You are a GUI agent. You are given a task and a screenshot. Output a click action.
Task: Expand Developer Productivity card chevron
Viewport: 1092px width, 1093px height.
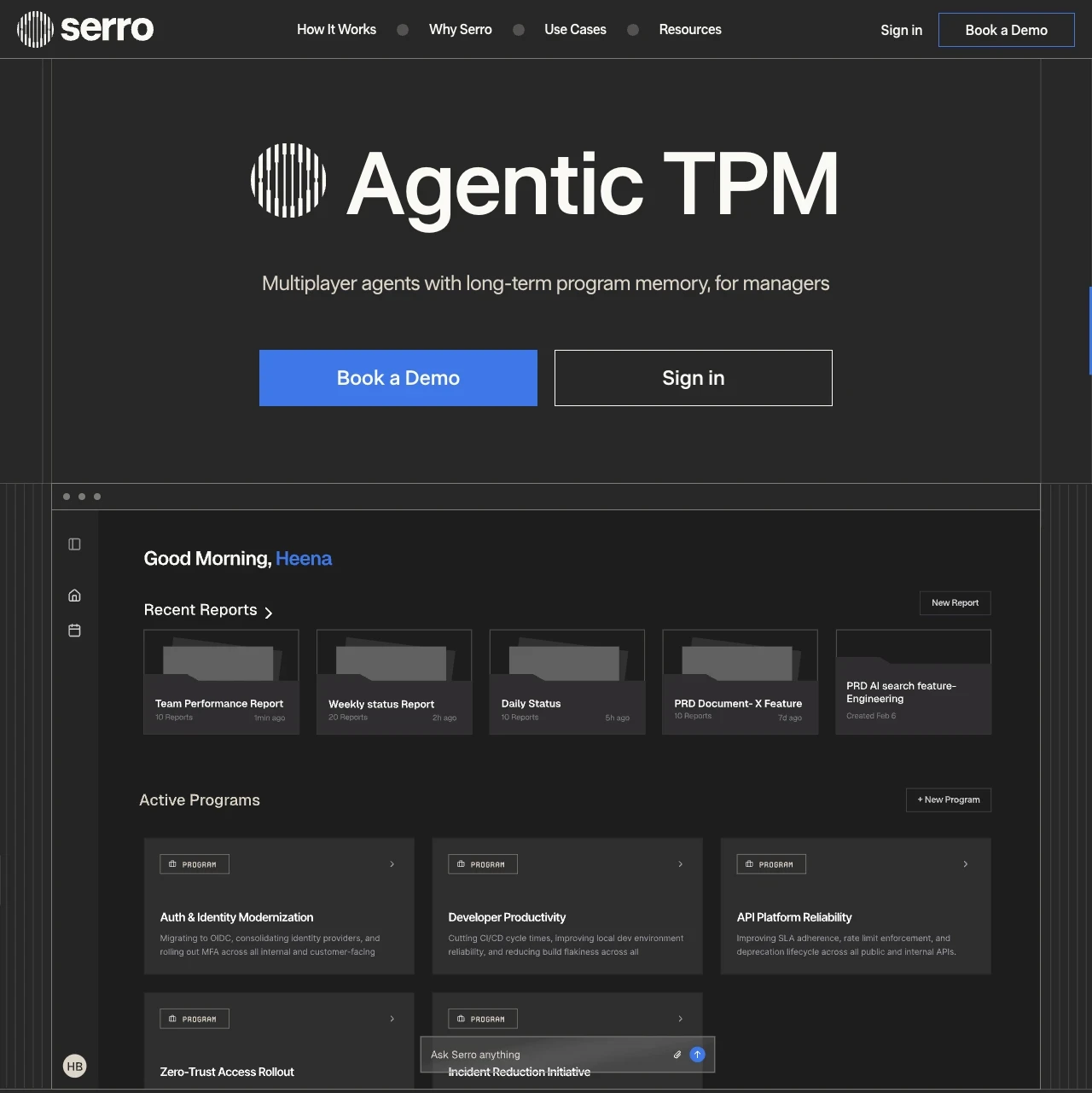point(681,864)
